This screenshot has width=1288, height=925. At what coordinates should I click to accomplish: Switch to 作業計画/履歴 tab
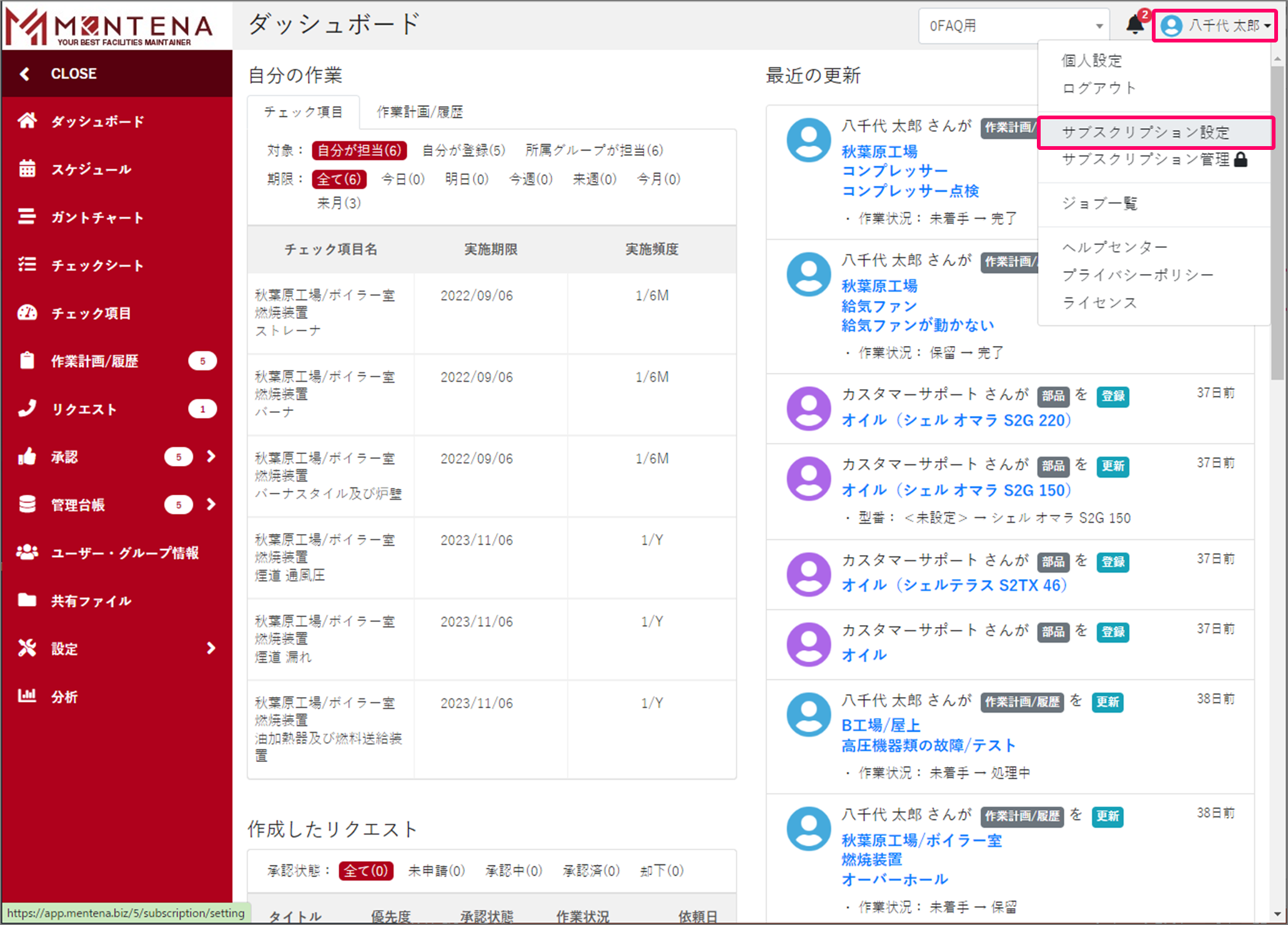pyautogui.click(x=420, y=112)
